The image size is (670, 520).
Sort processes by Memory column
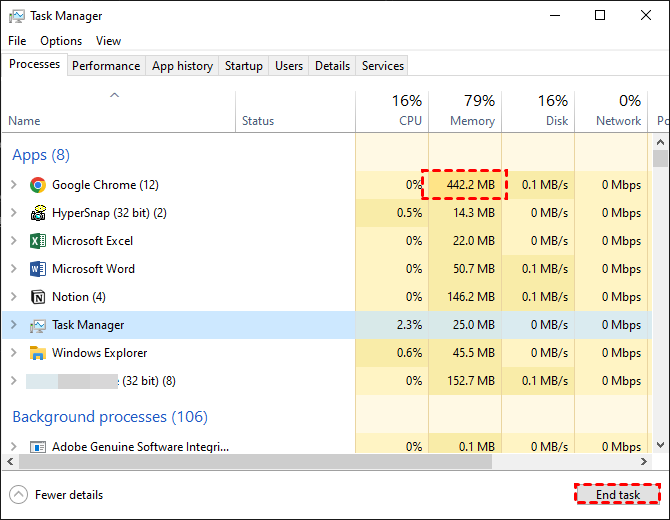[472, 121]
